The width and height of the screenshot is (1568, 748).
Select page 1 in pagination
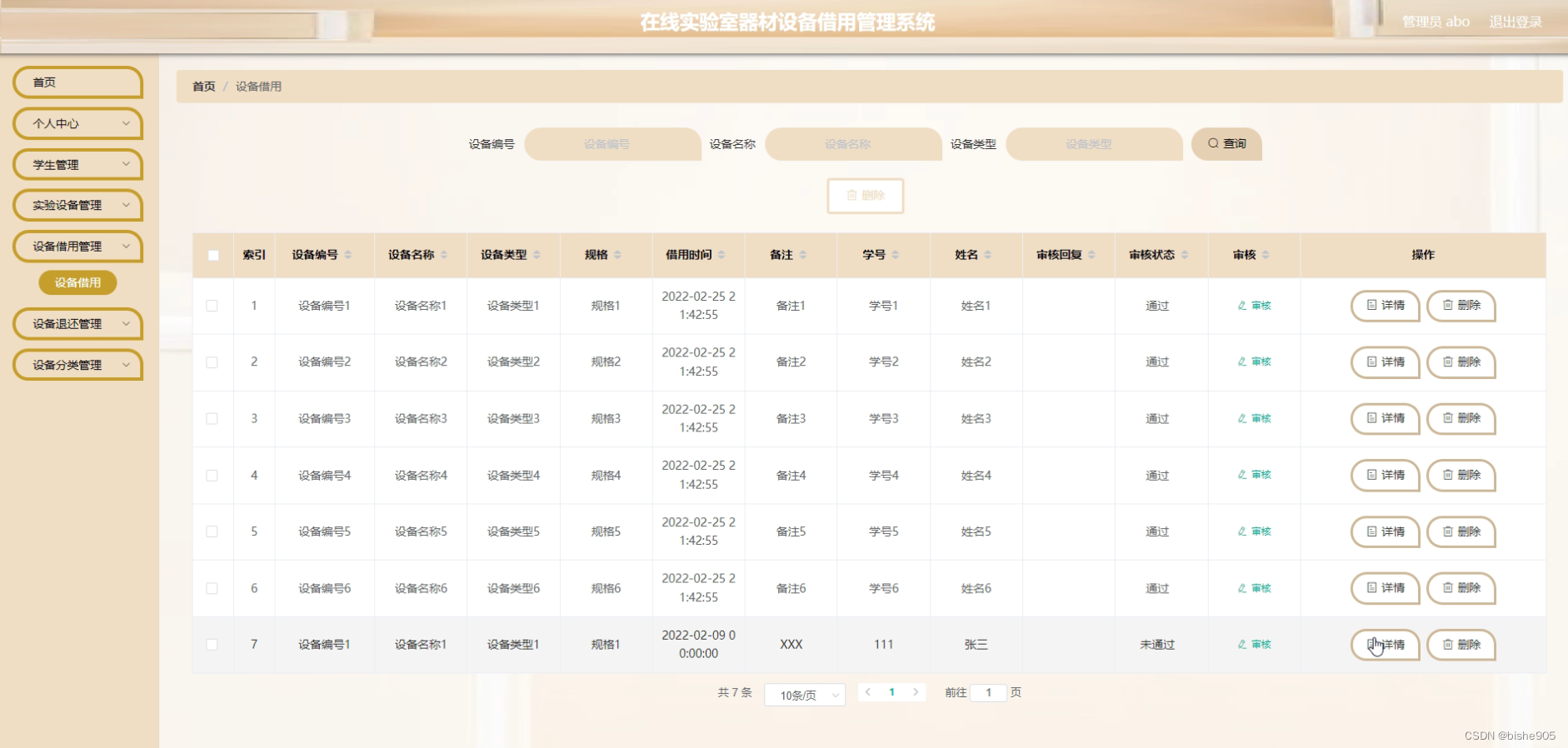891,692
